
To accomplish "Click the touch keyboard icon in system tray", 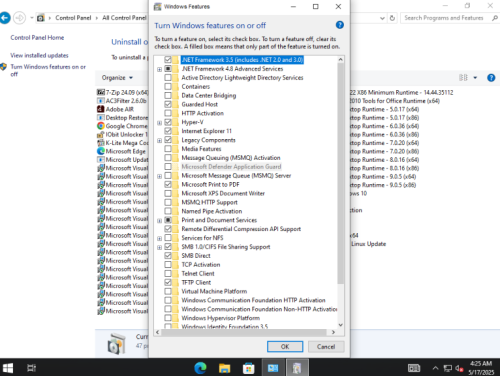I will pos(414,368).
